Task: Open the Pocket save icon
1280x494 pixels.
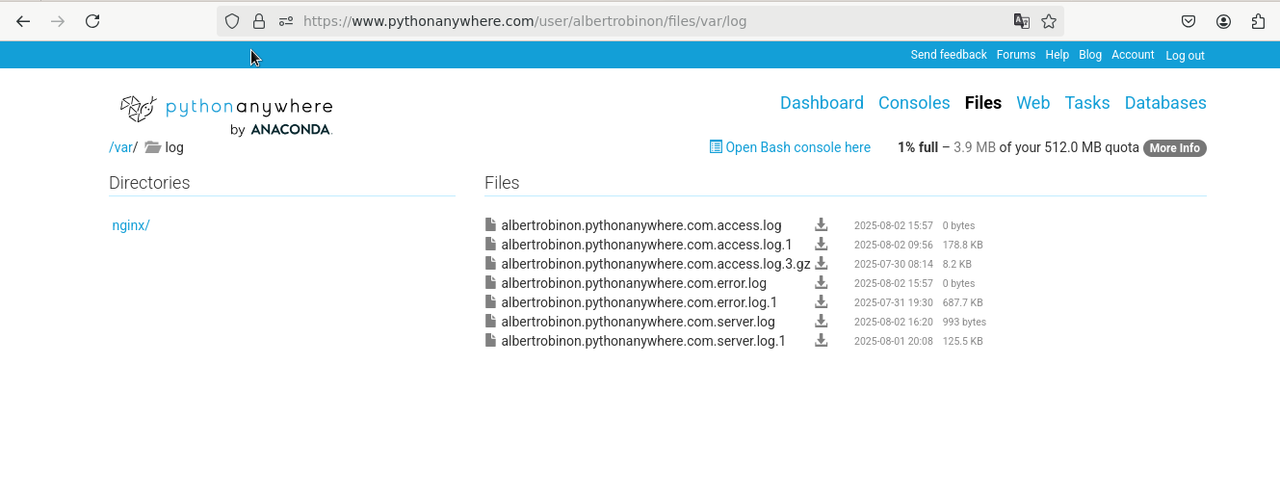Action: [1189, 21]
